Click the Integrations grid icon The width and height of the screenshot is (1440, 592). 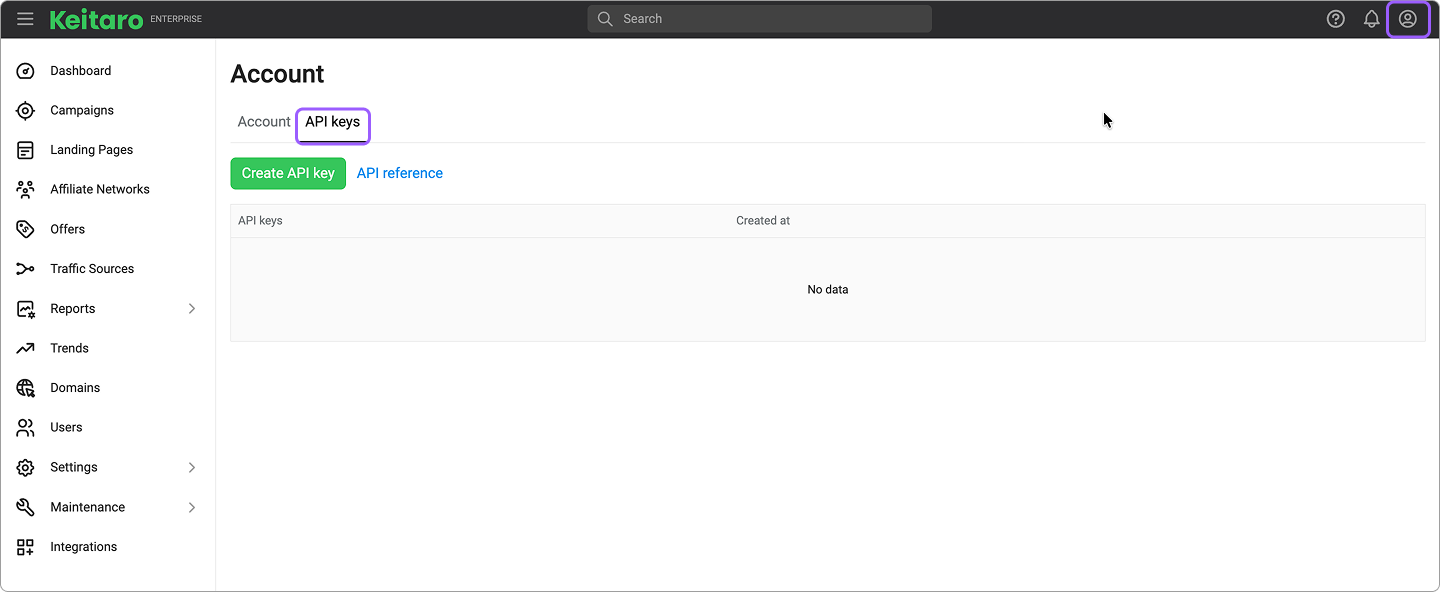pyautogui.click(x=26, y=547)
